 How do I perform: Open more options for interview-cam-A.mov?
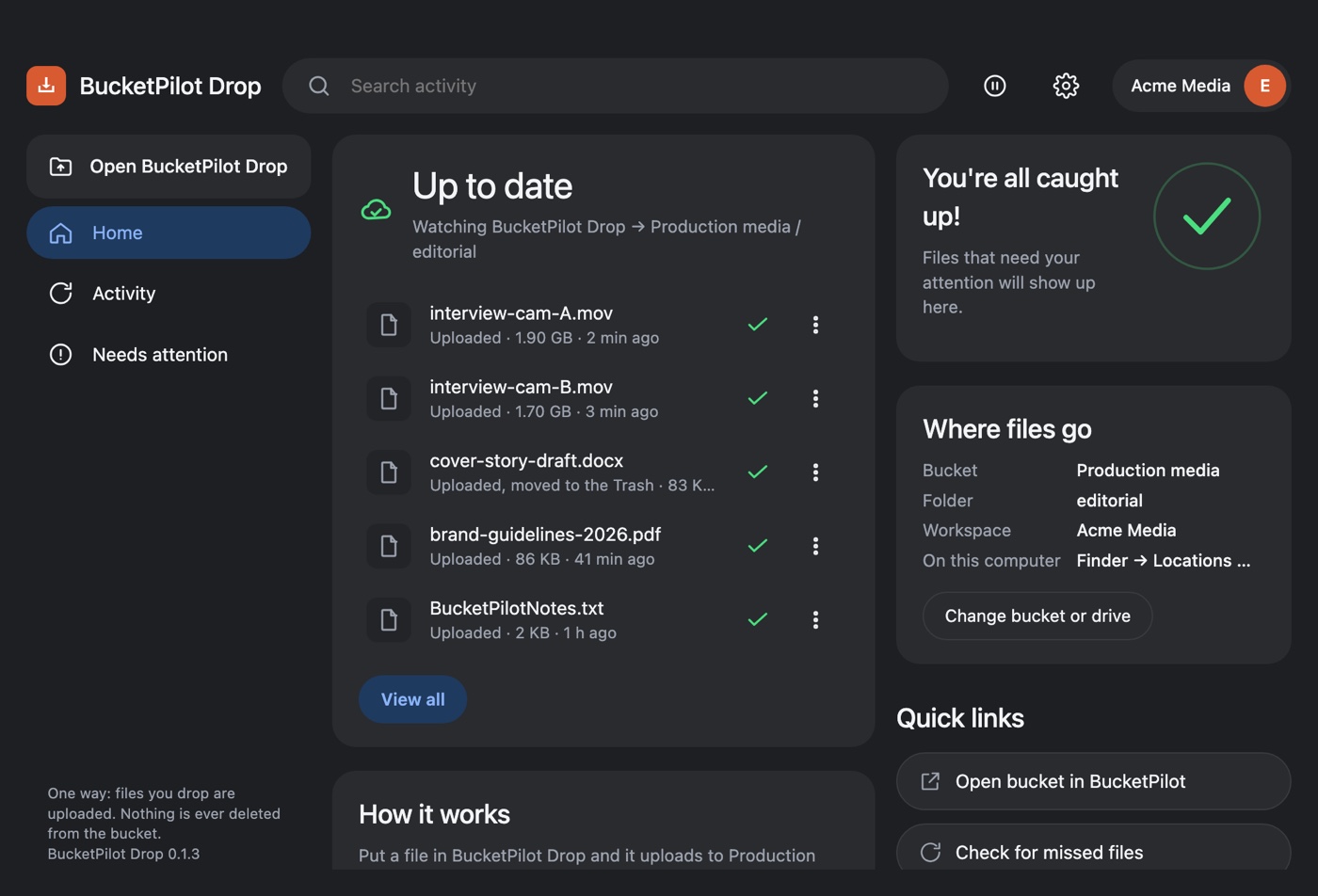pyautogui.click(x=815, y=325)
